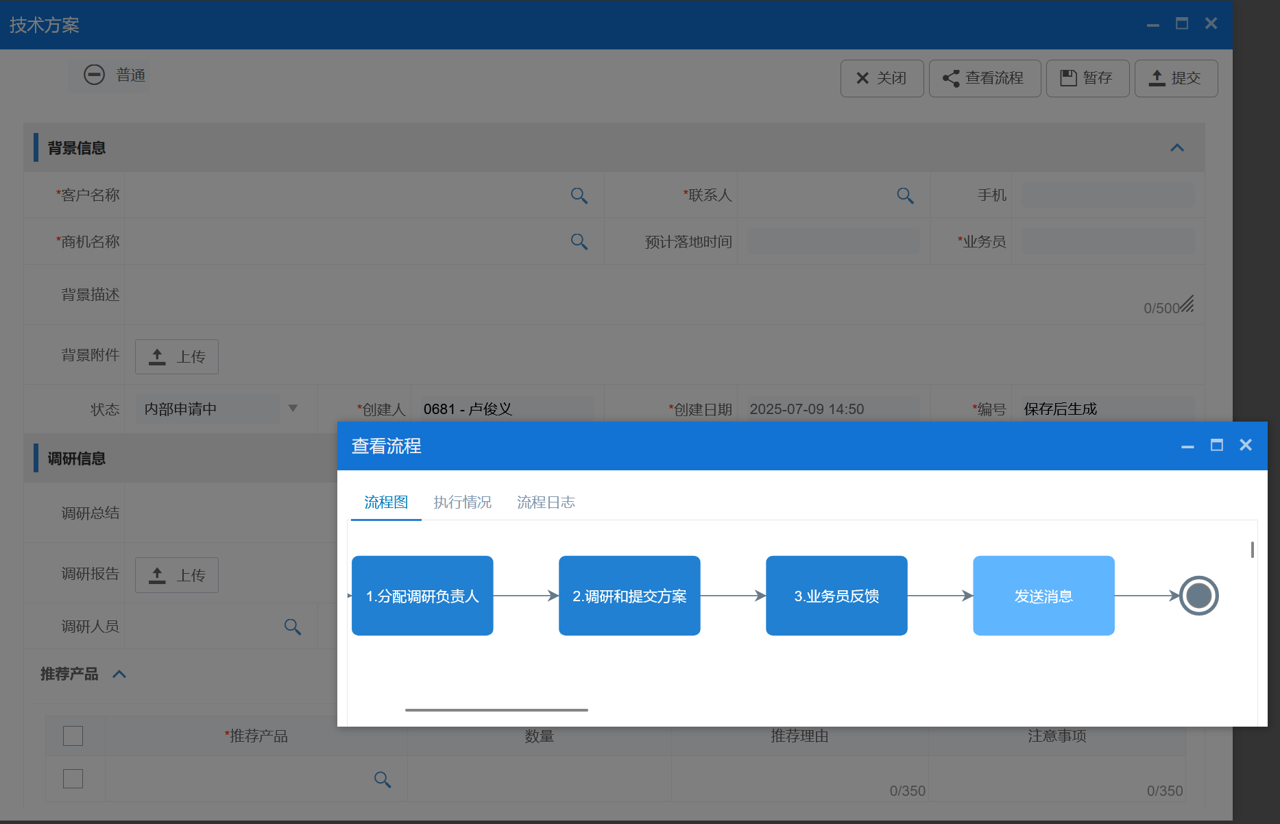Toggle the 普通 priority indicator
Image resolution: width=1280 pixels, height=824 pixels.
131,73
